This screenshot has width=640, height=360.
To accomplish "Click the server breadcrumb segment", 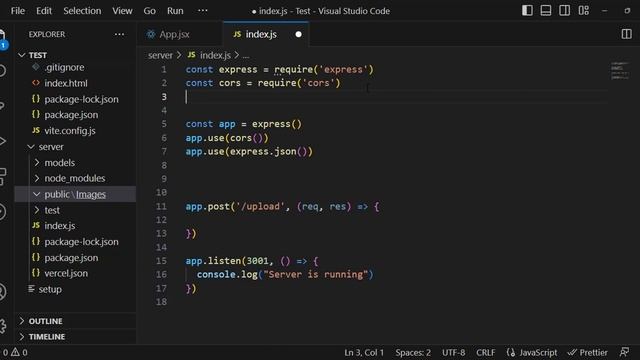I will pyautogui.click(x=160, y=55).
